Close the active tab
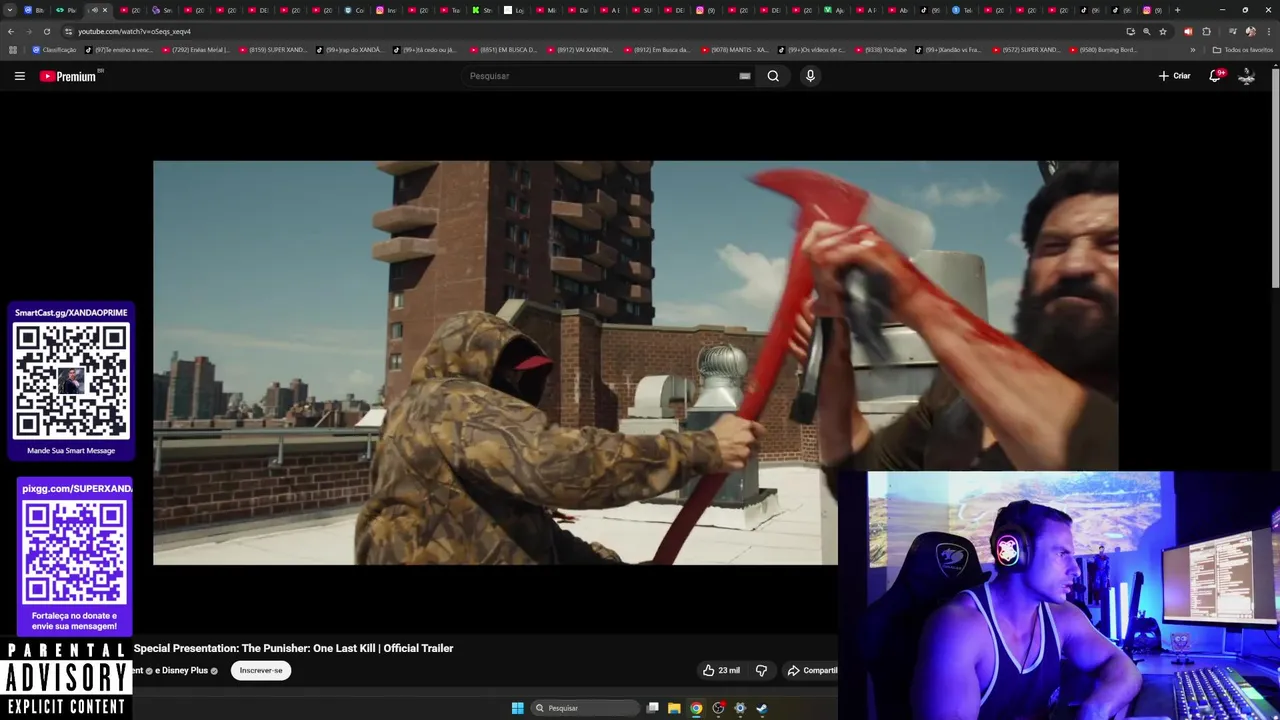 (105, 10)
